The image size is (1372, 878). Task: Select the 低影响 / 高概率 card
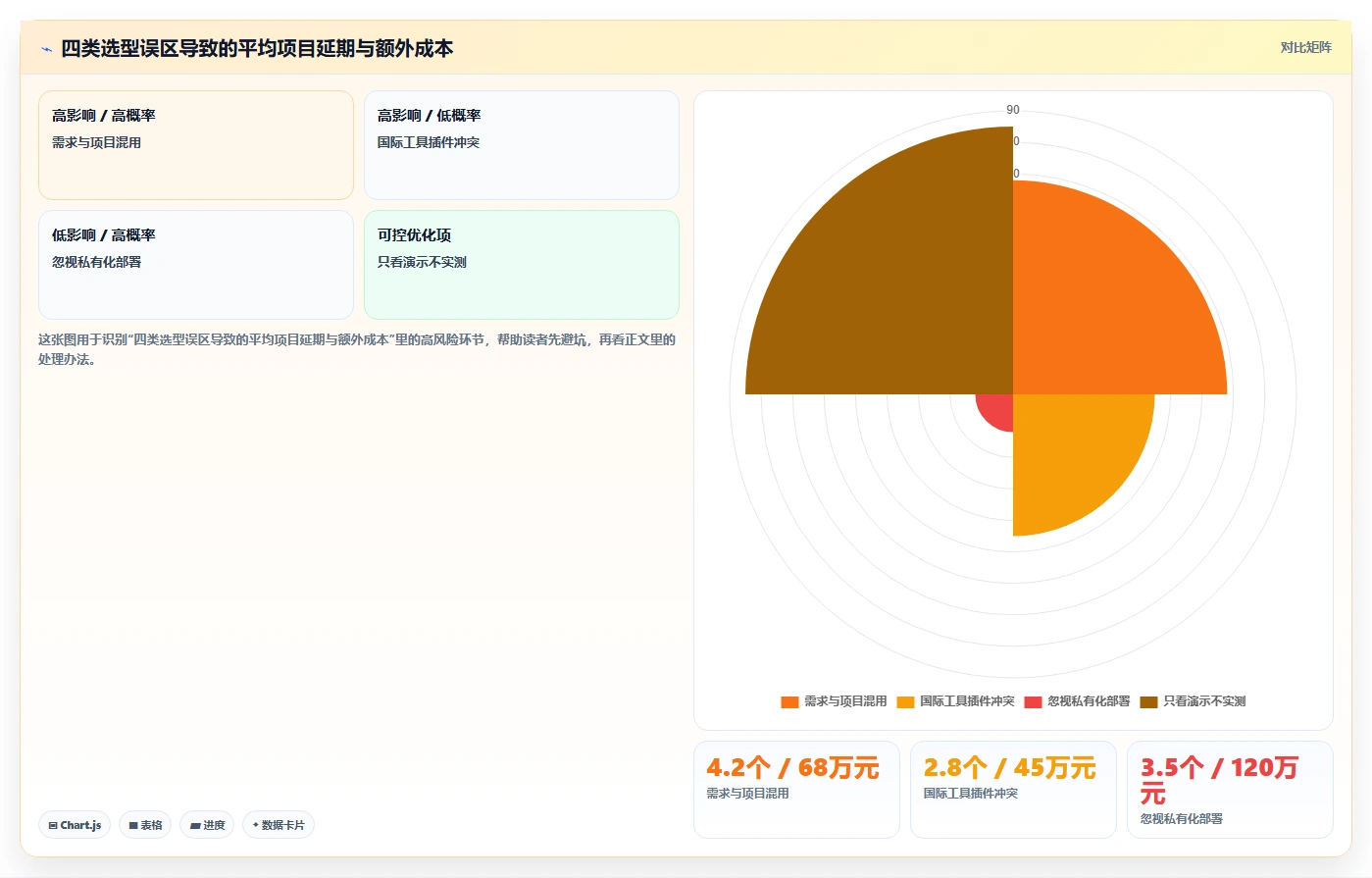[196, 265]
